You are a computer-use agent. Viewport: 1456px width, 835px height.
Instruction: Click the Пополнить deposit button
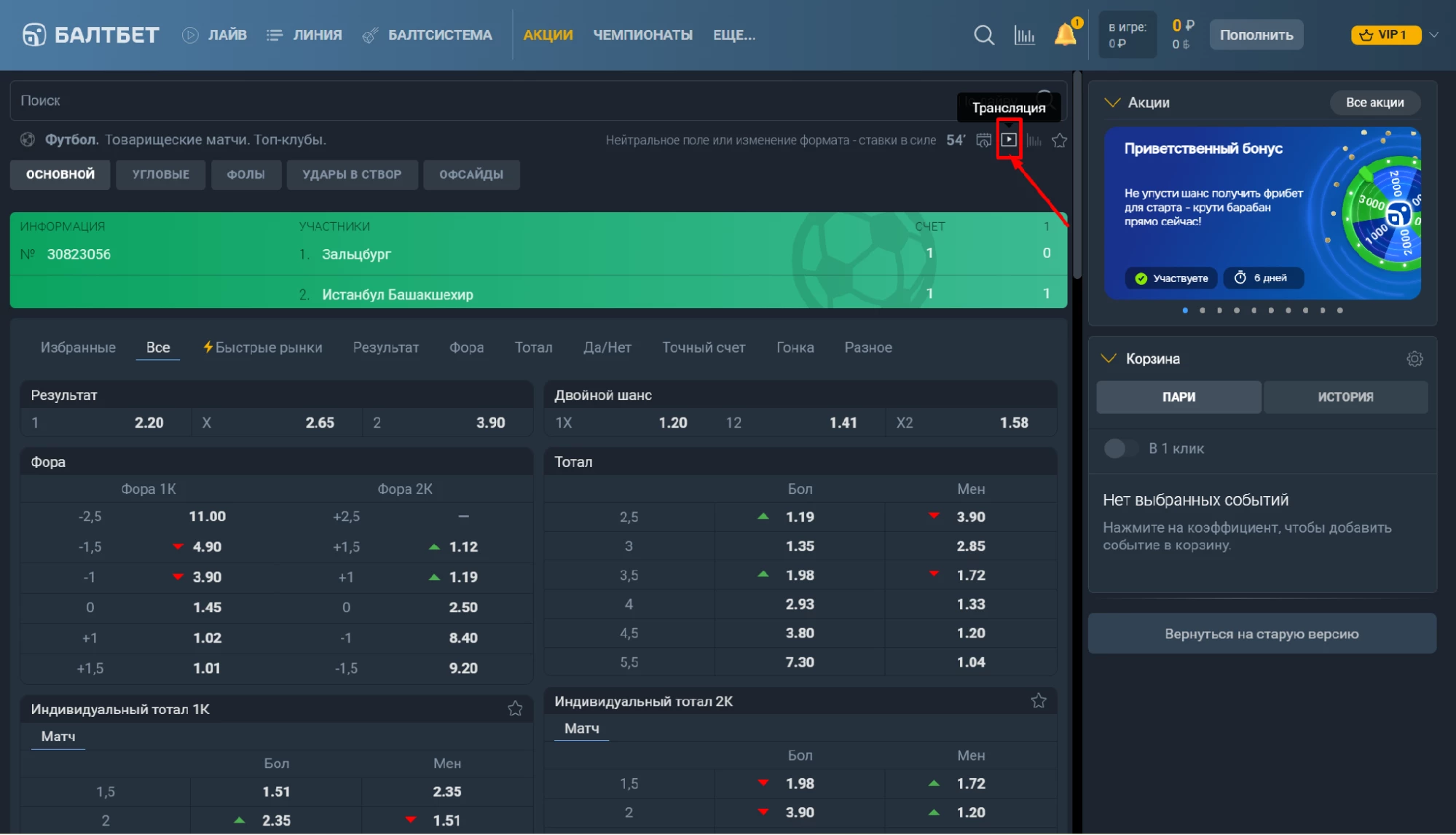1256,35
